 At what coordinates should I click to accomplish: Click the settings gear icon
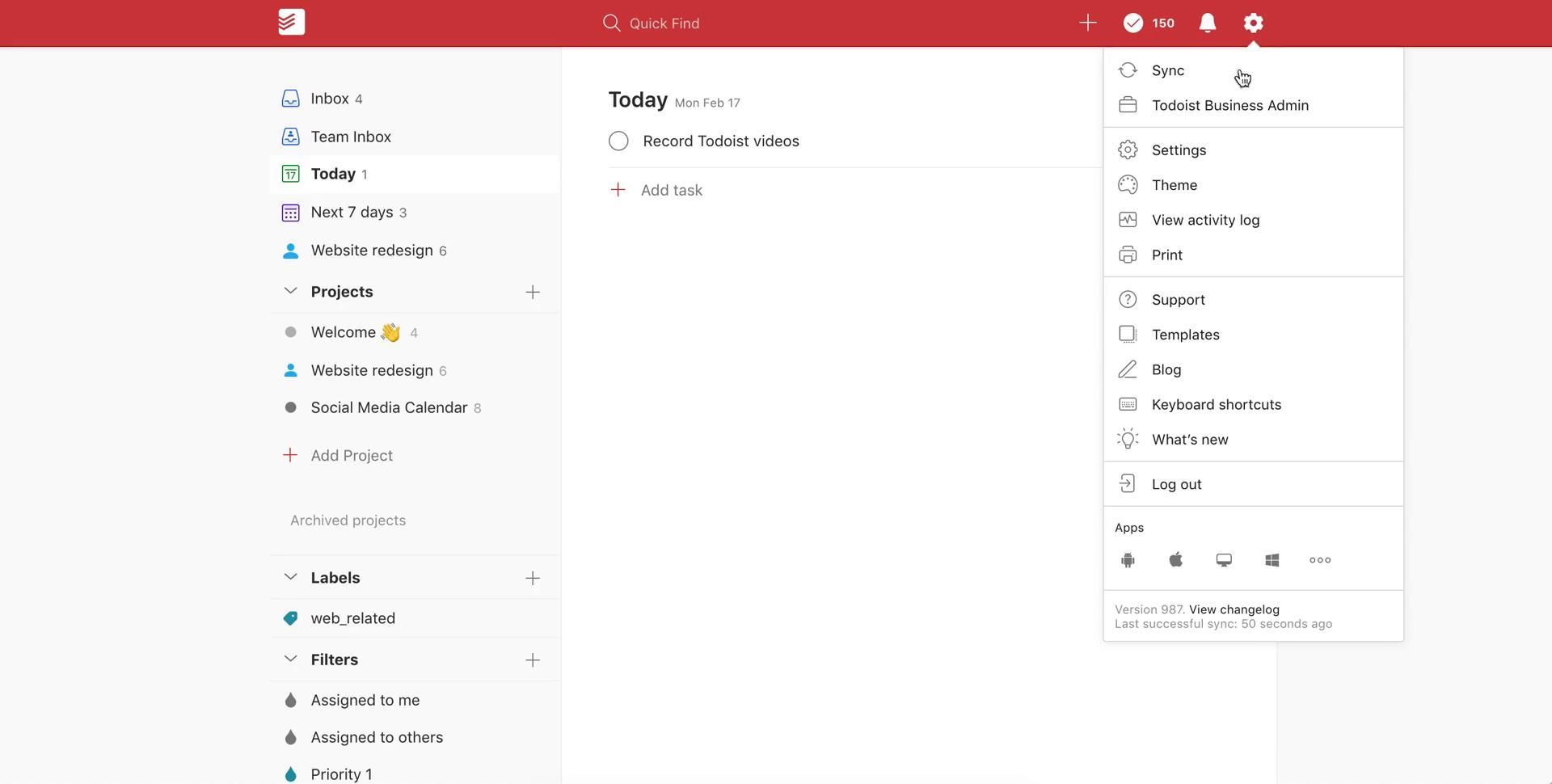1252,23
